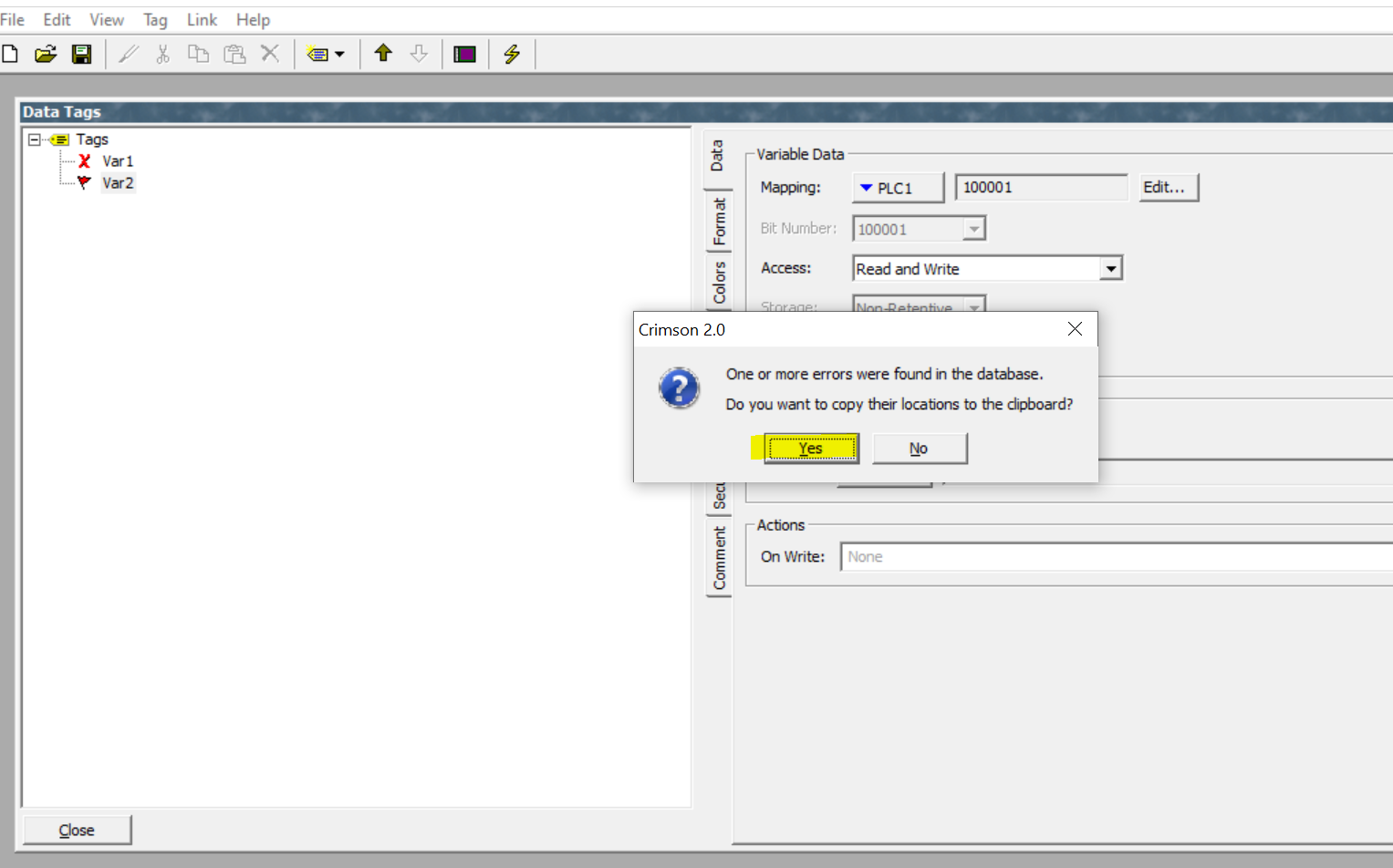The width and height of the screenshot is (1393, 868).
Task: Click the New file toolbar icon
Action: click(10, 54)
